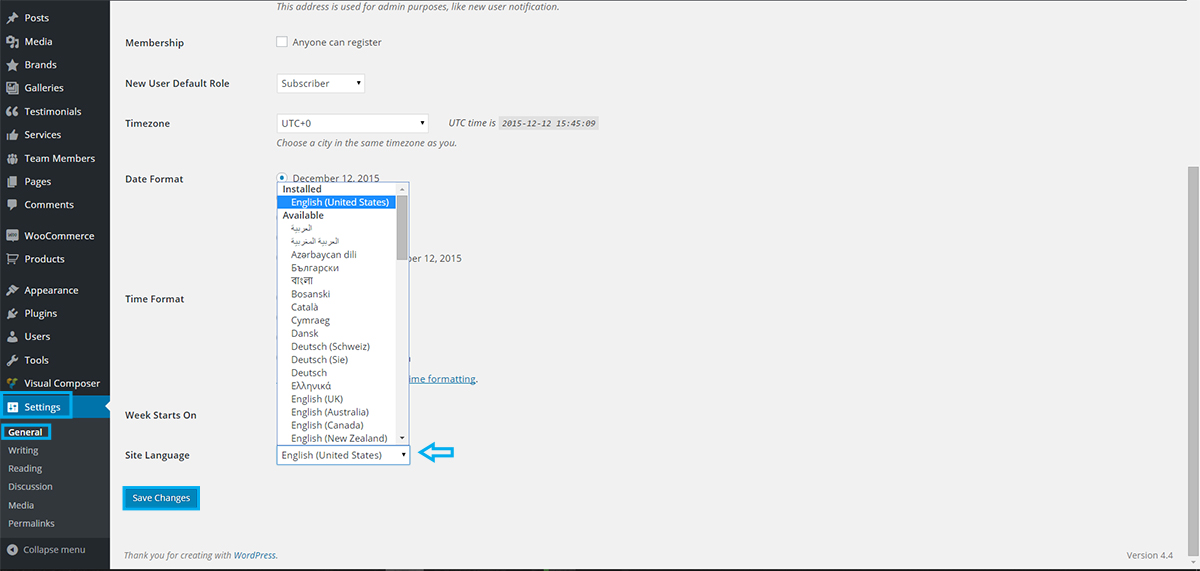
Task: Click the Collapse menu arrow icon
Action: coord(12,550)
